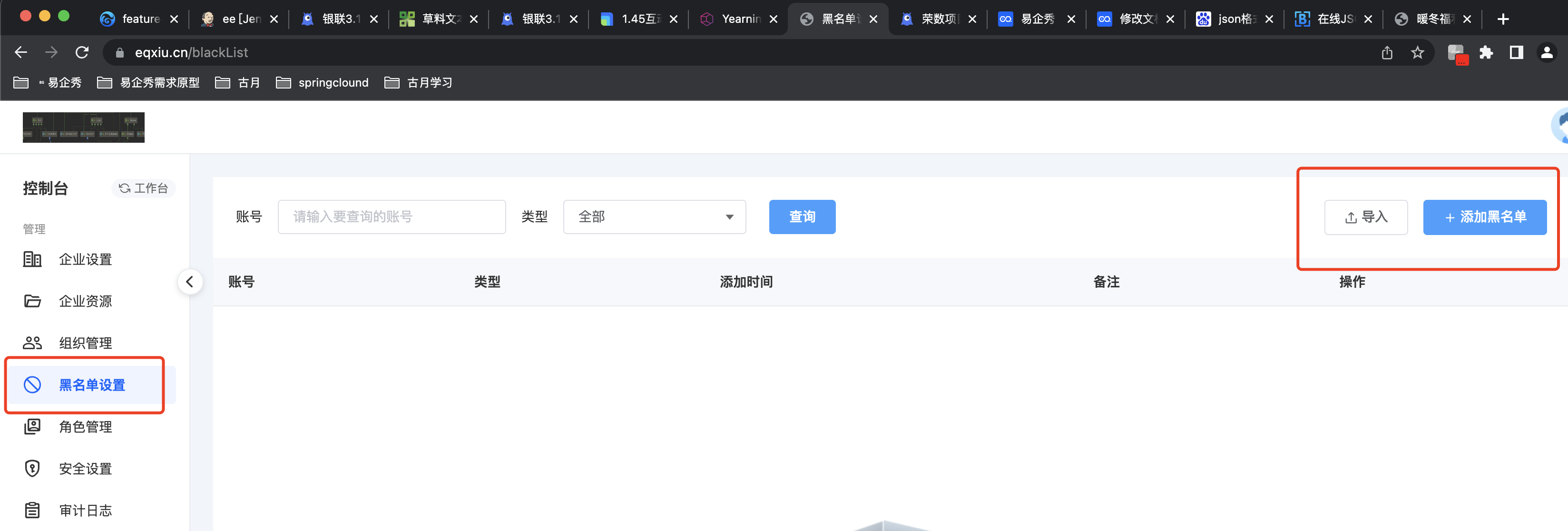
Task: Open the browser extensions puzzle icon
Action: coord(1486,52)
